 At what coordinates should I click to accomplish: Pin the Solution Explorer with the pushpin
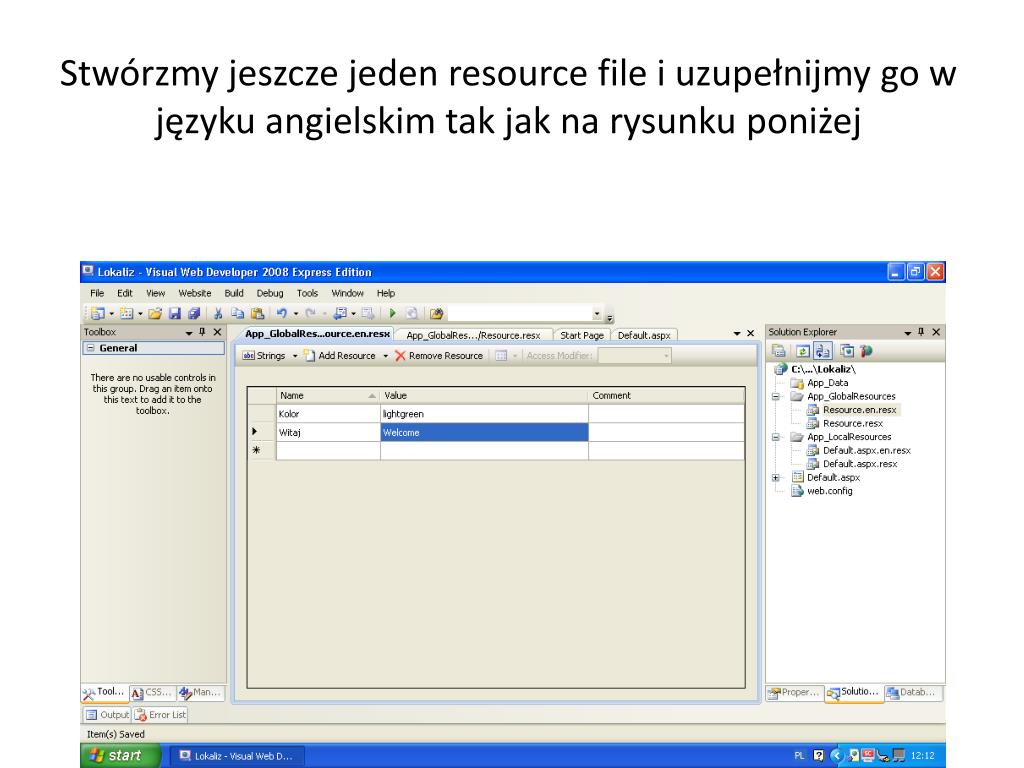[x=921, y=332]
